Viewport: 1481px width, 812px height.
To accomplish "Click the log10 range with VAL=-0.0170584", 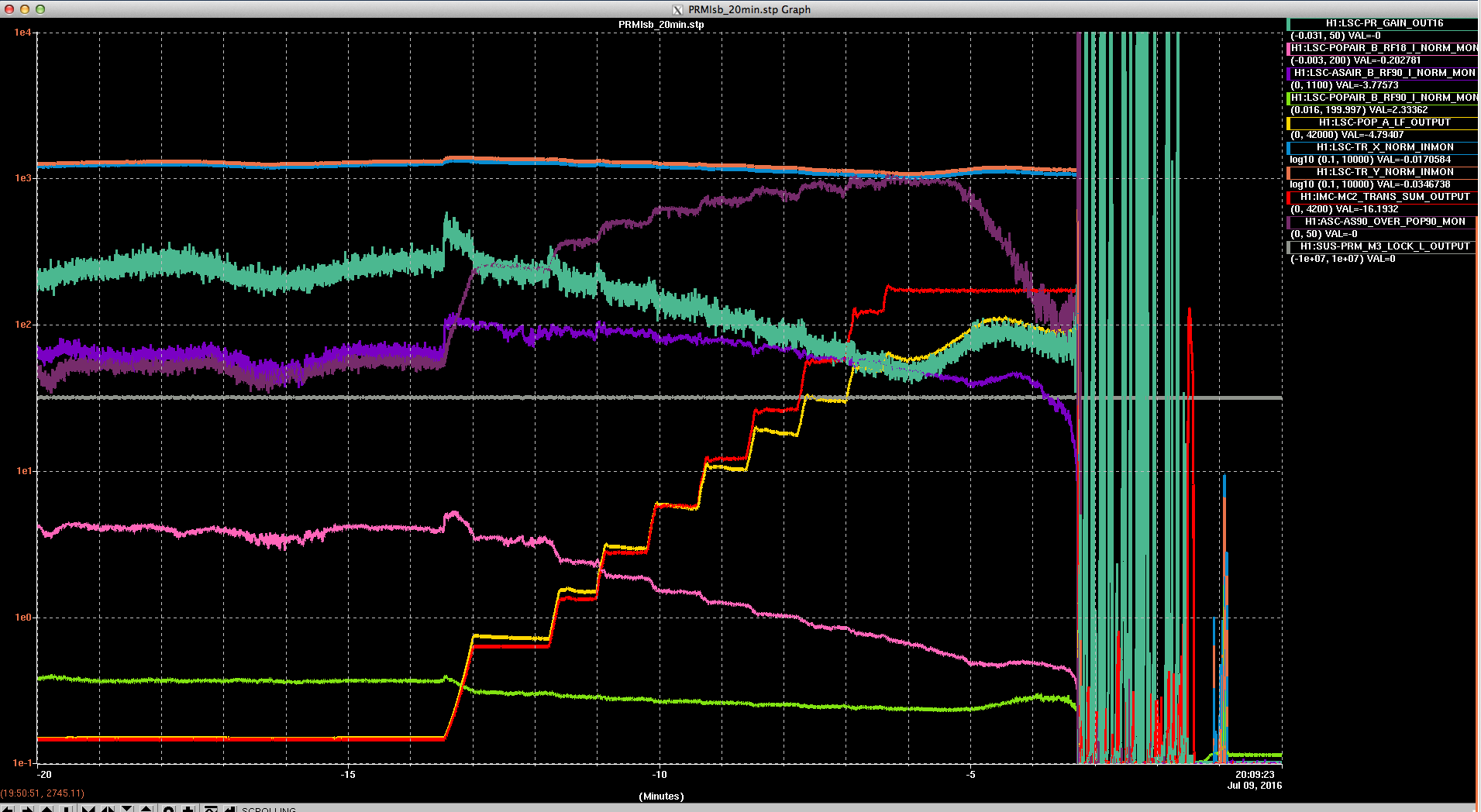I will tap(1370, 160).
